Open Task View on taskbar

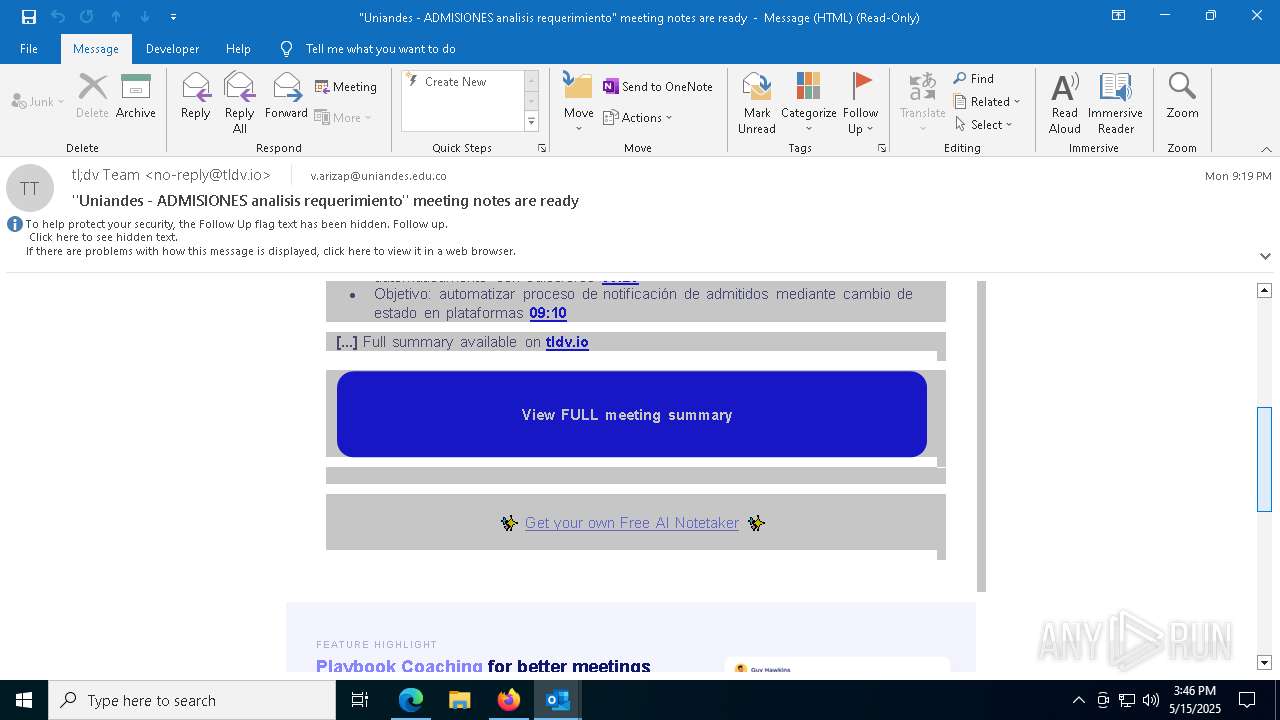tap(360, 700)
